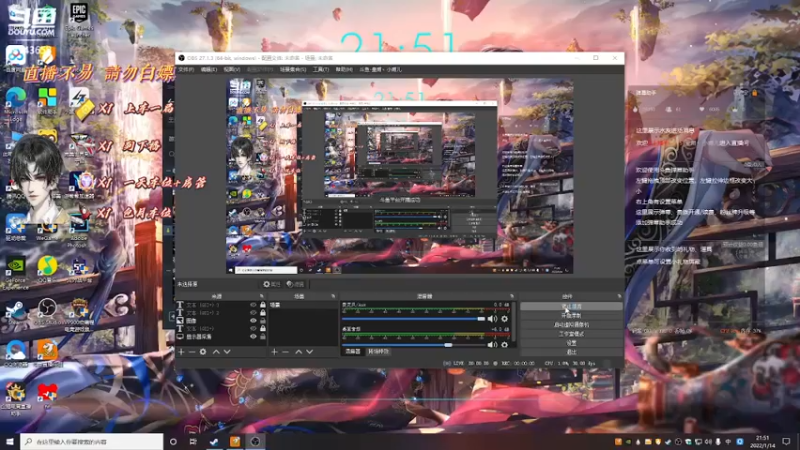Adjust the 麦克风/Aux volume slider
Image resolution: width=800 pixels, height=450 pixels.
(x=414, y=319)
